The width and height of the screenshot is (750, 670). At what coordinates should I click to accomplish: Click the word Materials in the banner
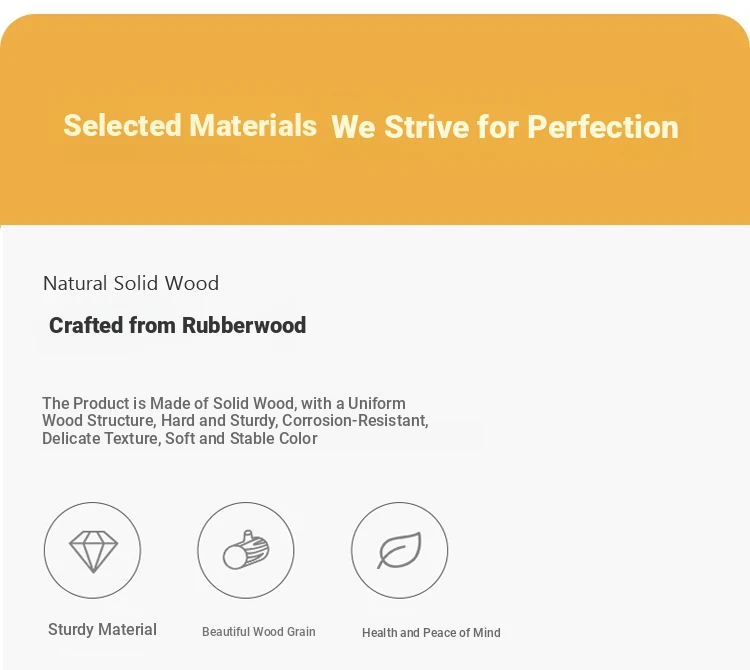253,125
